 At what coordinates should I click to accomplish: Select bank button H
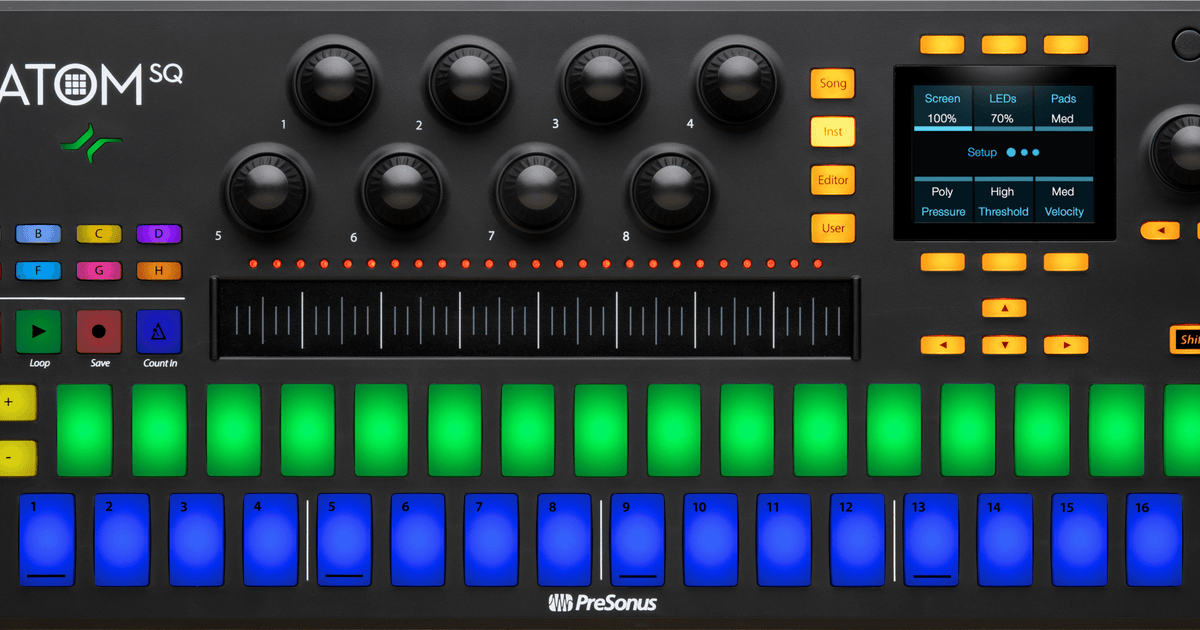pyautogui.click(x=159, y=270)
